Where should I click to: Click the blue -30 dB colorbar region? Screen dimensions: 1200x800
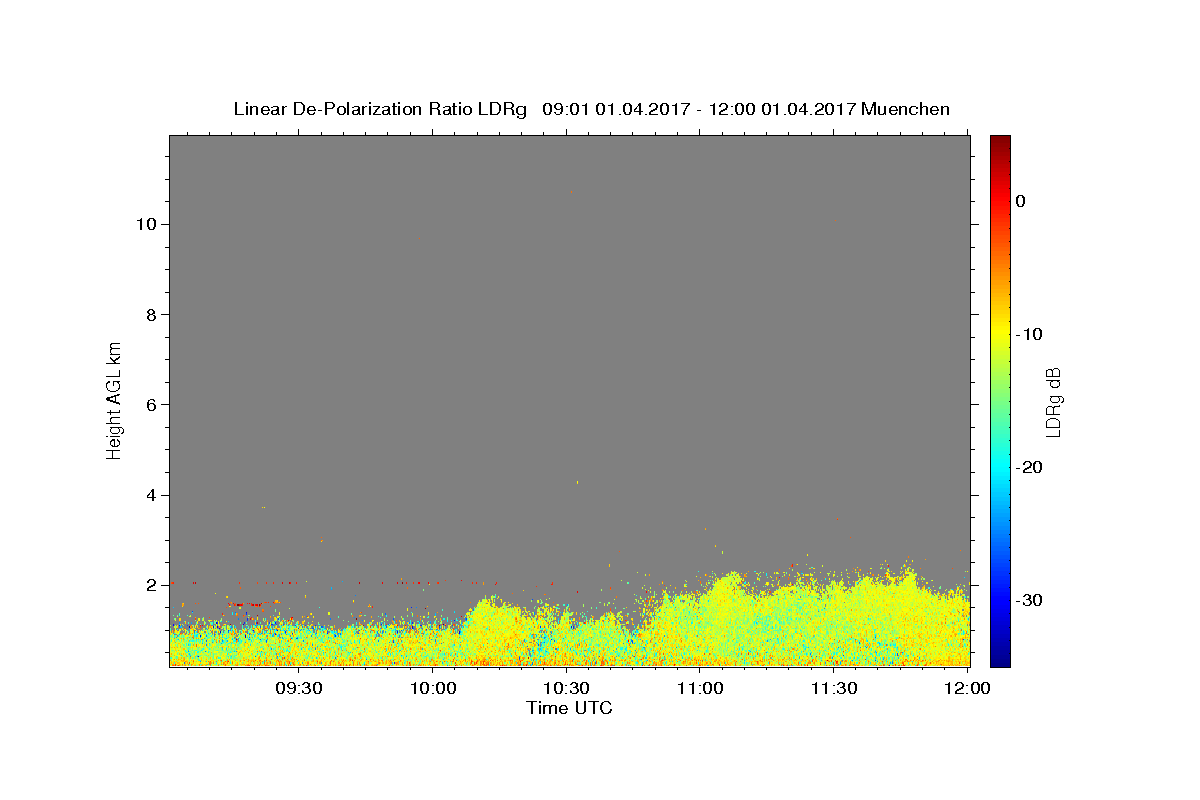tap(1000, 600)
